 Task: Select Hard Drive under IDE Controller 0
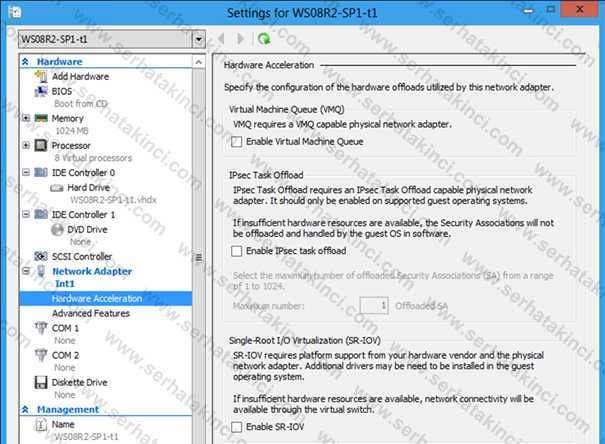(89, 187)
